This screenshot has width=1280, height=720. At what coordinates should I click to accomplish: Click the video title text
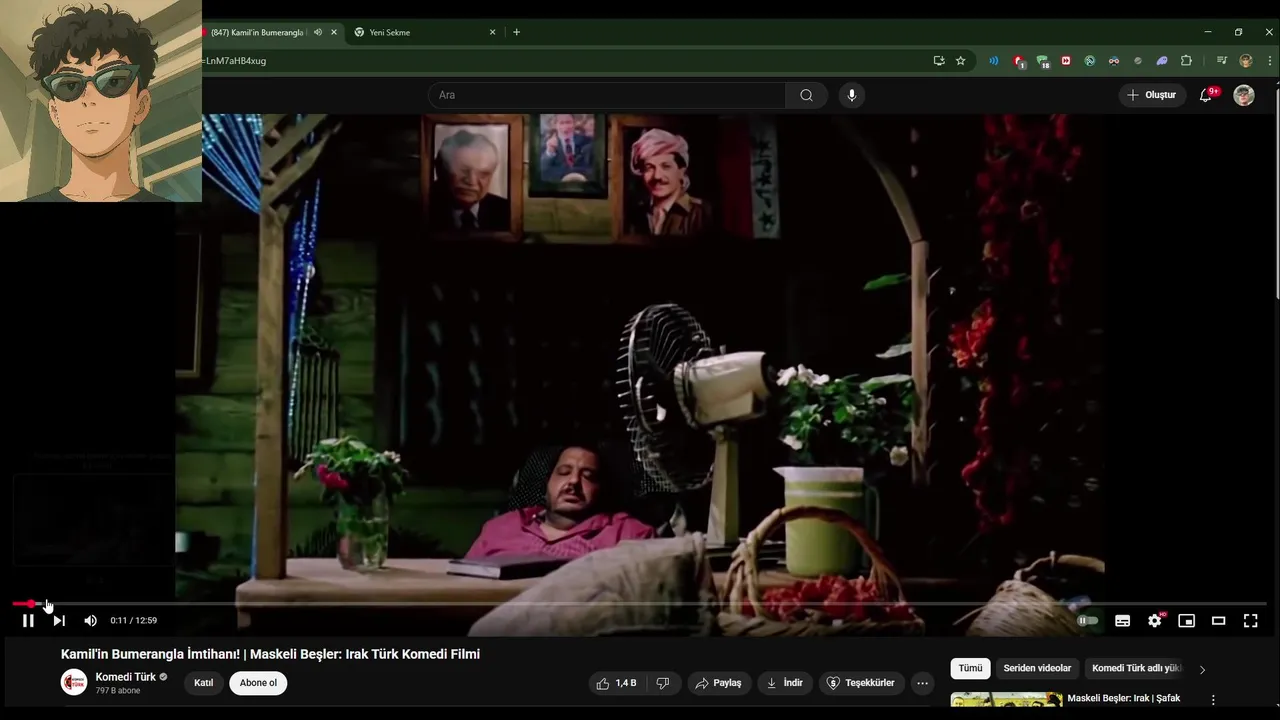(270, 654)
